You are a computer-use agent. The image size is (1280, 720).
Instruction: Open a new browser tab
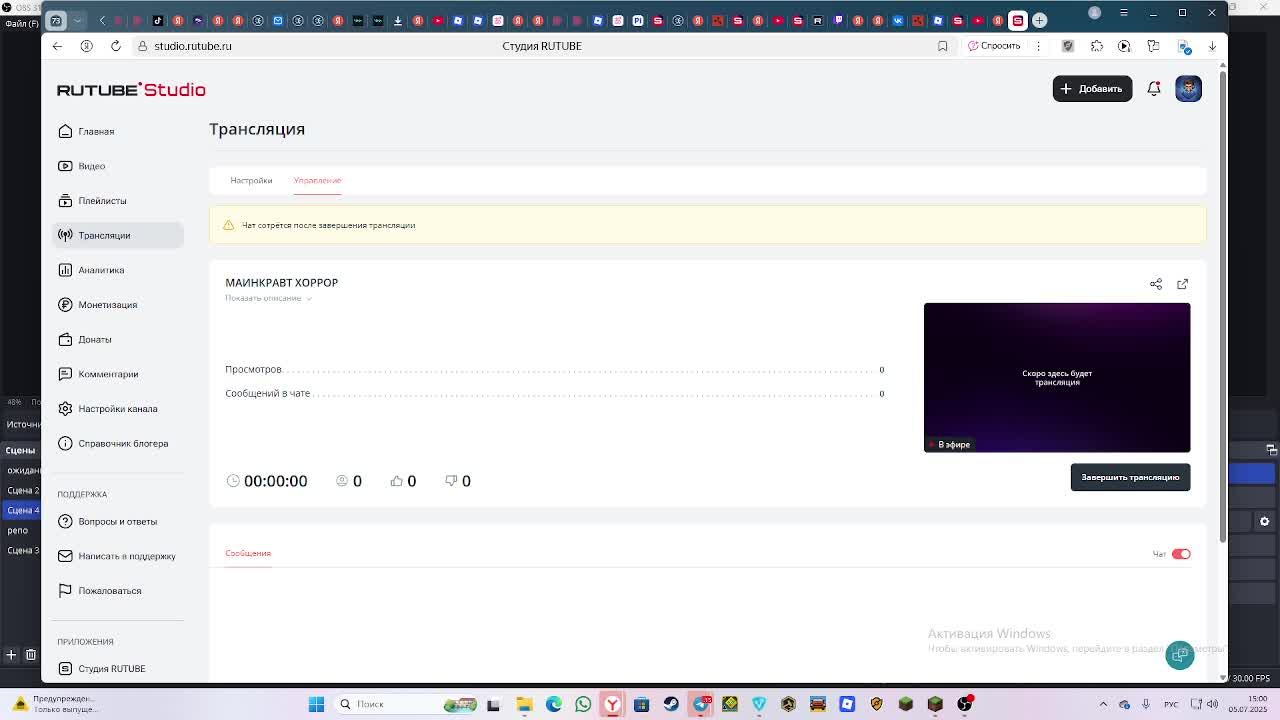1039,20
